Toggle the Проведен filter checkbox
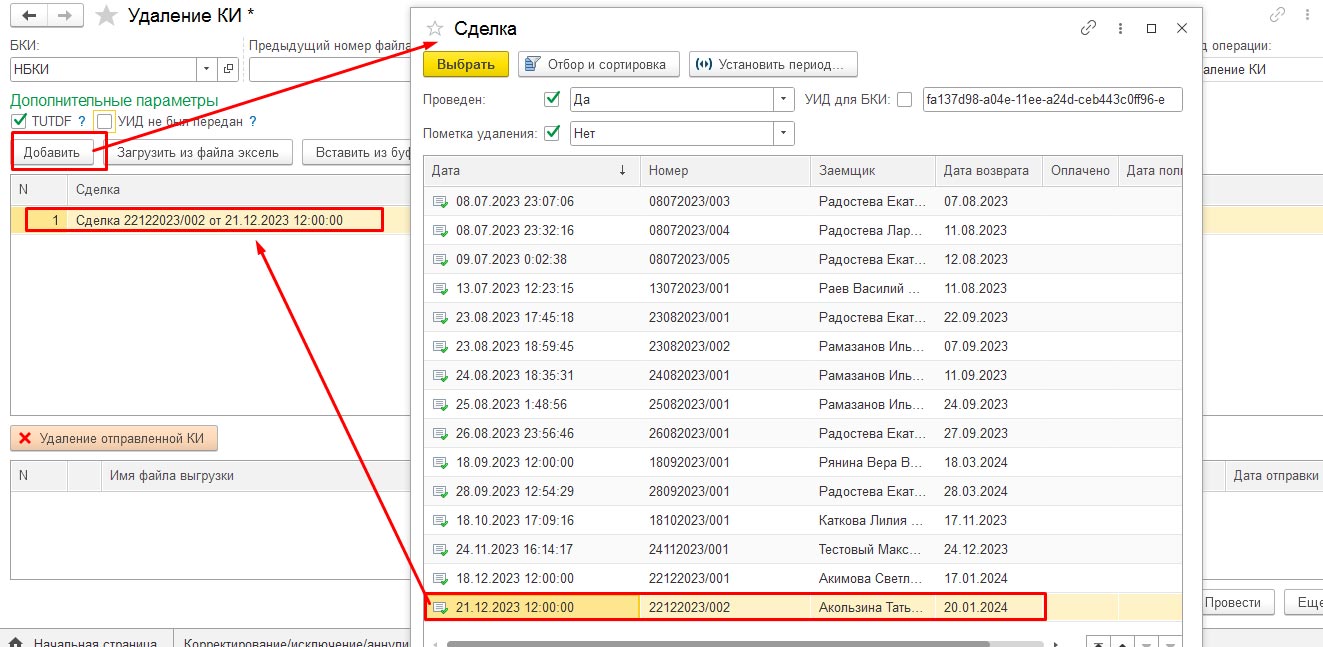The image size is (1323, 647). click(552, 99)
